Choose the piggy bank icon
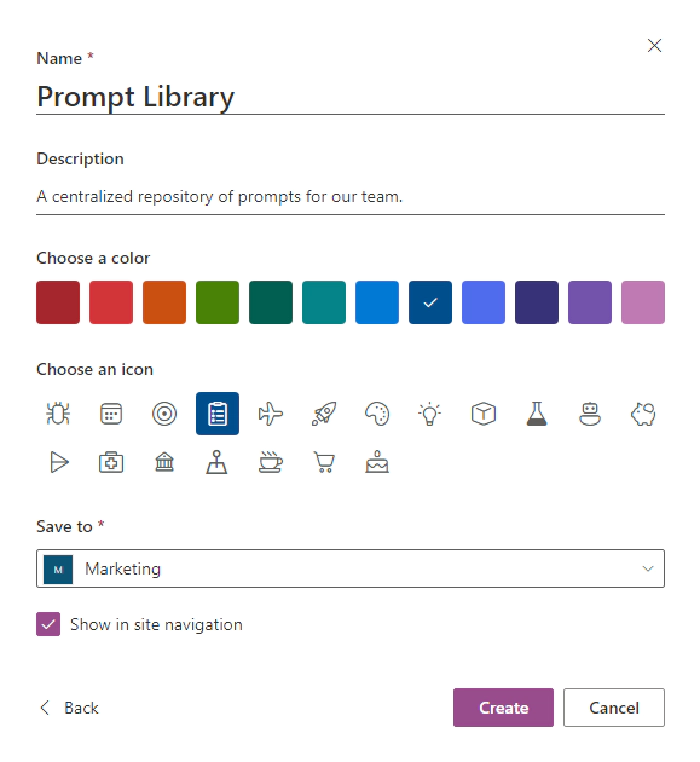 tap(642, 414)
